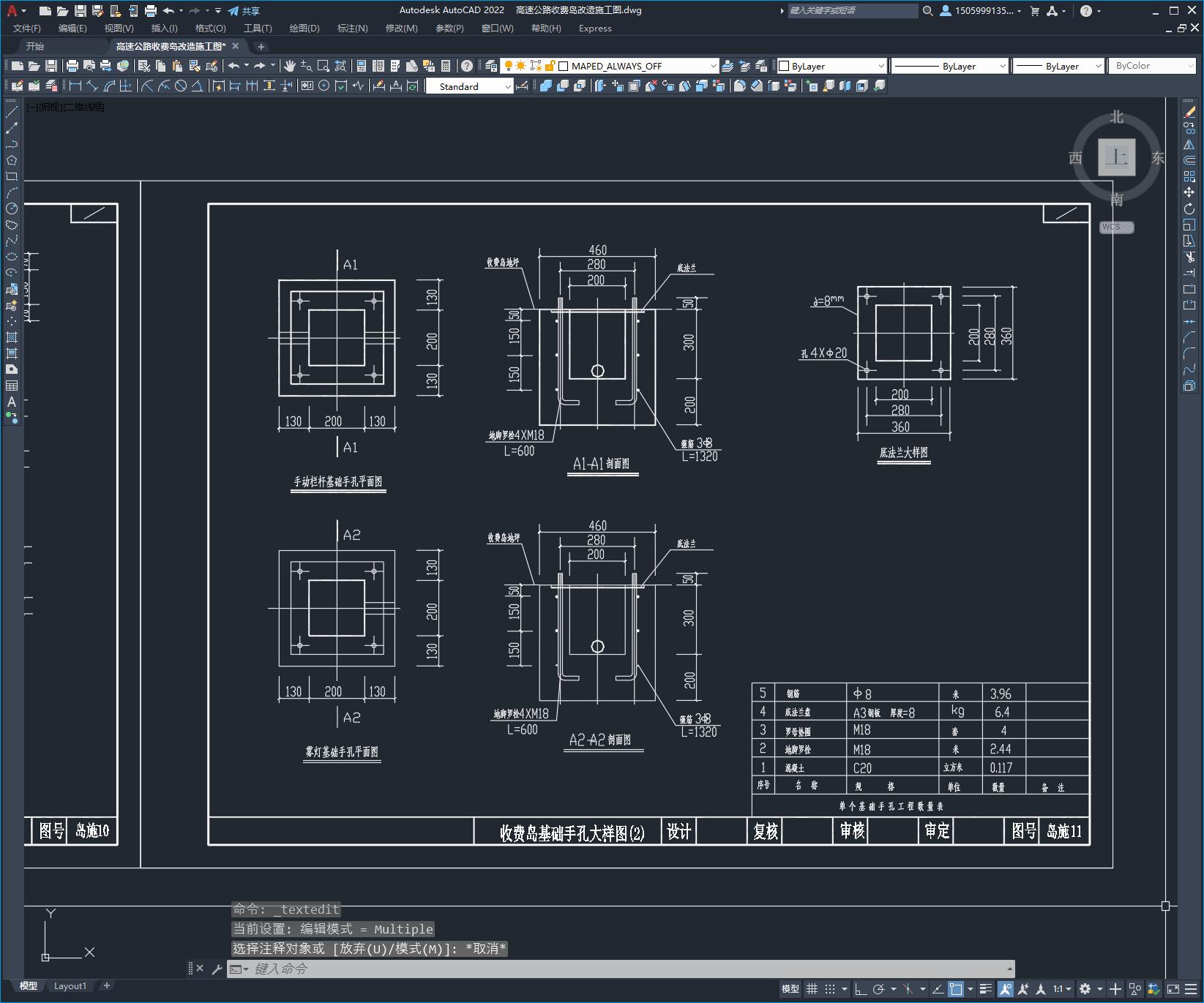Image resolution: width=1204 pixels, height=1003 pixels.
Task: Expand the quick access toolbar customize arrow
Action: (x=218, y=11)
